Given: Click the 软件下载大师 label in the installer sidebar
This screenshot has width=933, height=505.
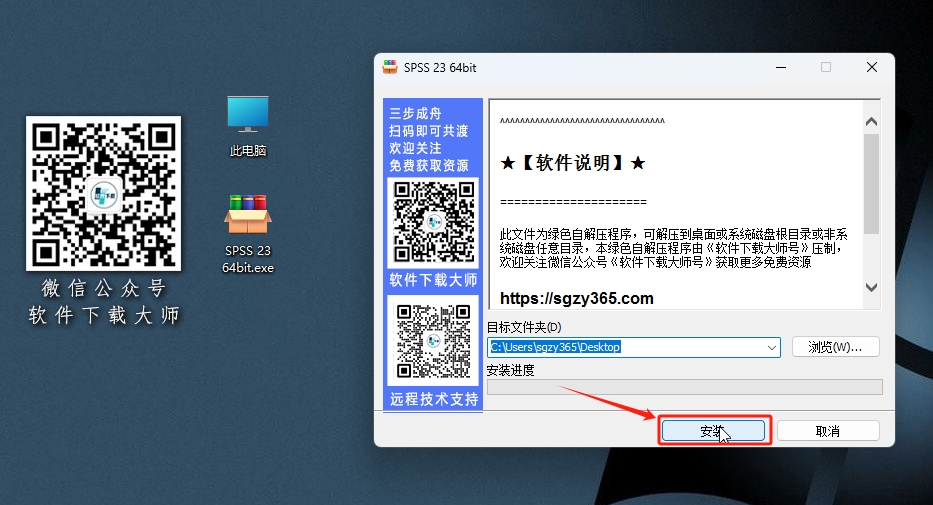Looking at the screenshot, I should (x=433, y=280).
